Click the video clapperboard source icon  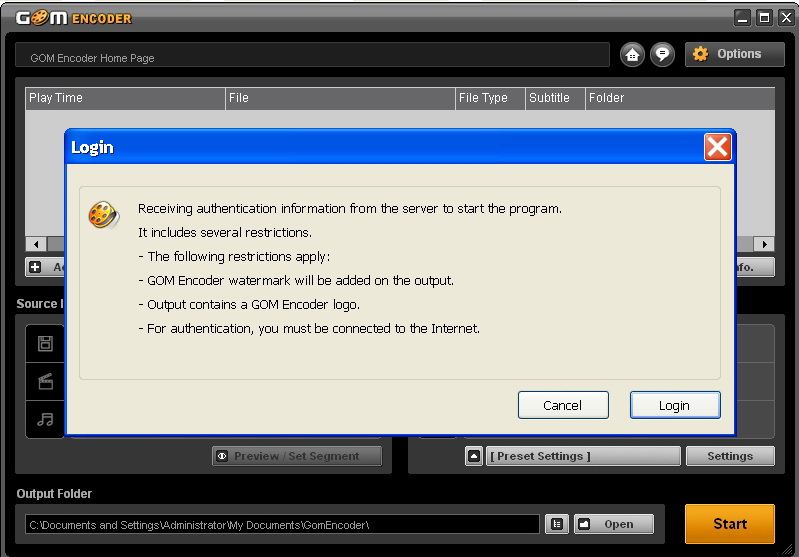click(x=45, y=381)
